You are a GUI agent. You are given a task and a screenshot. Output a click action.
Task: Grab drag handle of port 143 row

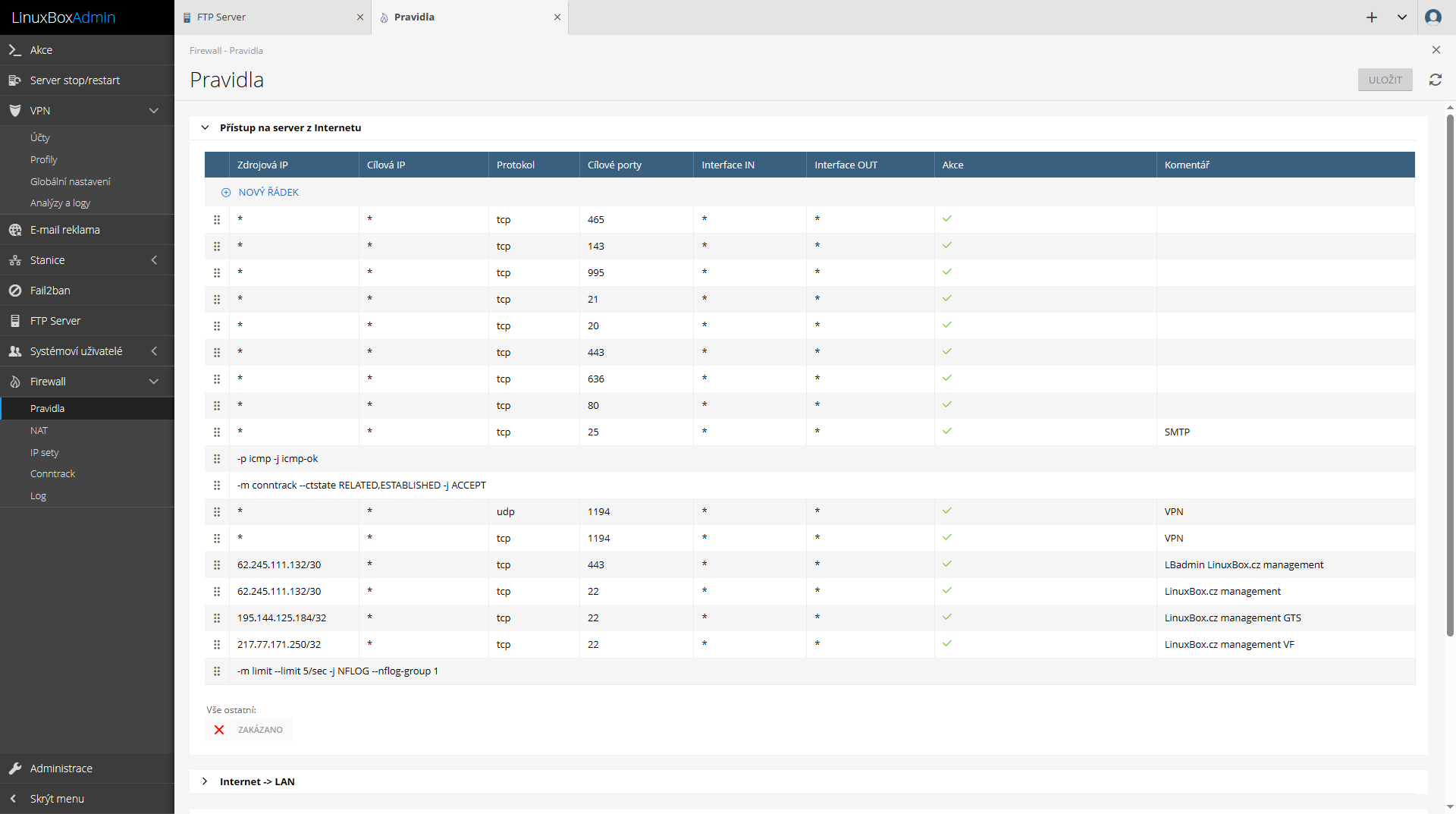tap(217, 247)
